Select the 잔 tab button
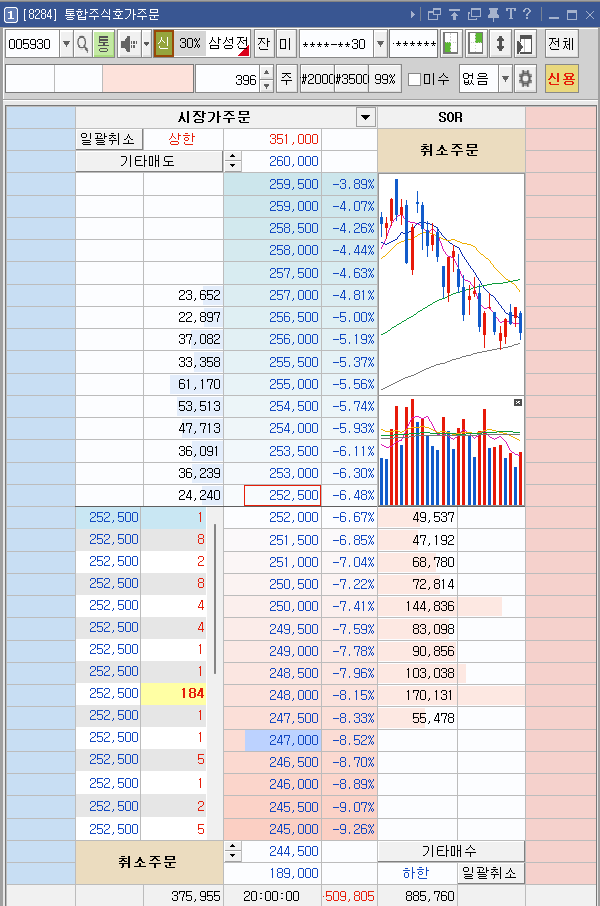The height and width of the screenshot is (906, 600). click(x=264, y=44)
